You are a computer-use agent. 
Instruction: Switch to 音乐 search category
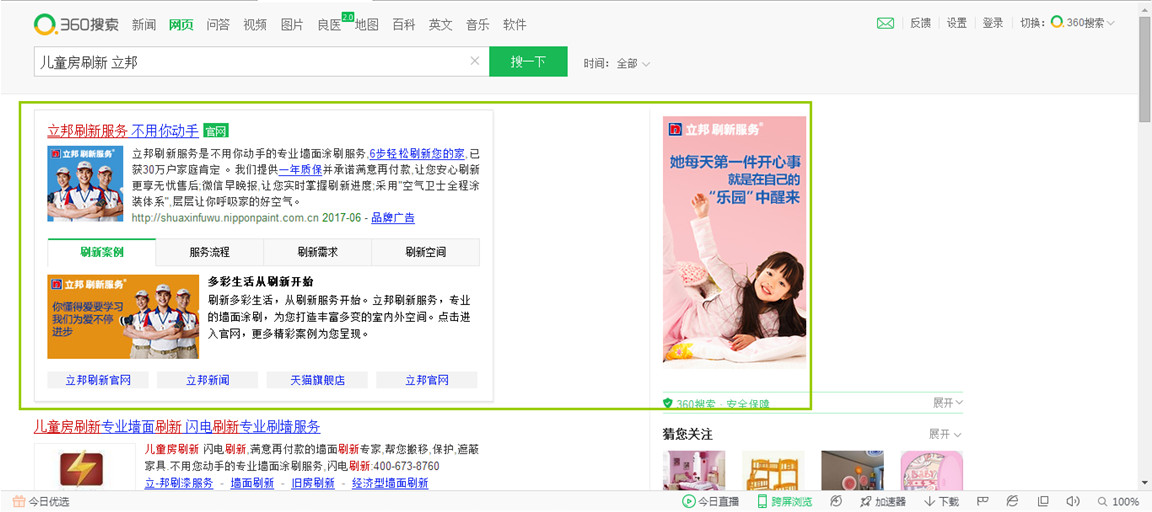(x=478, y=25)
